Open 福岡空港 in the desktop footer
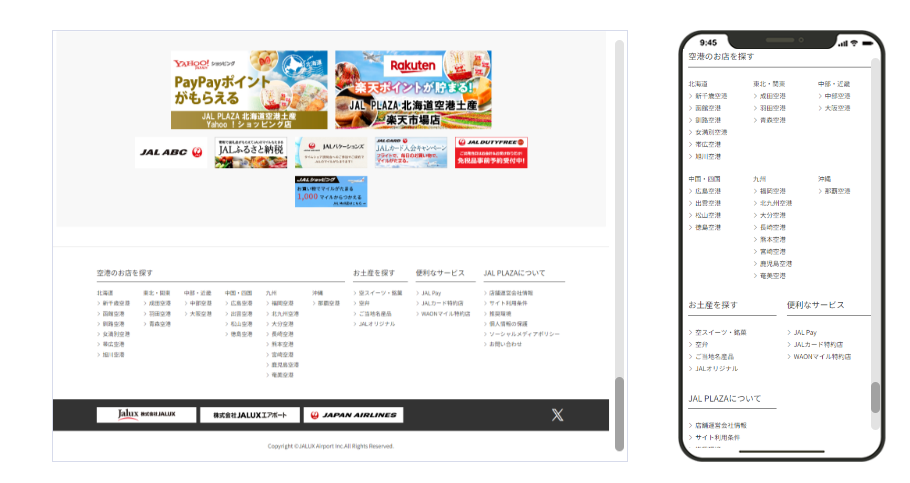Image resolution: width=910 pixels, height=483 pixels. pyautogui.click(x=283, y=303)
